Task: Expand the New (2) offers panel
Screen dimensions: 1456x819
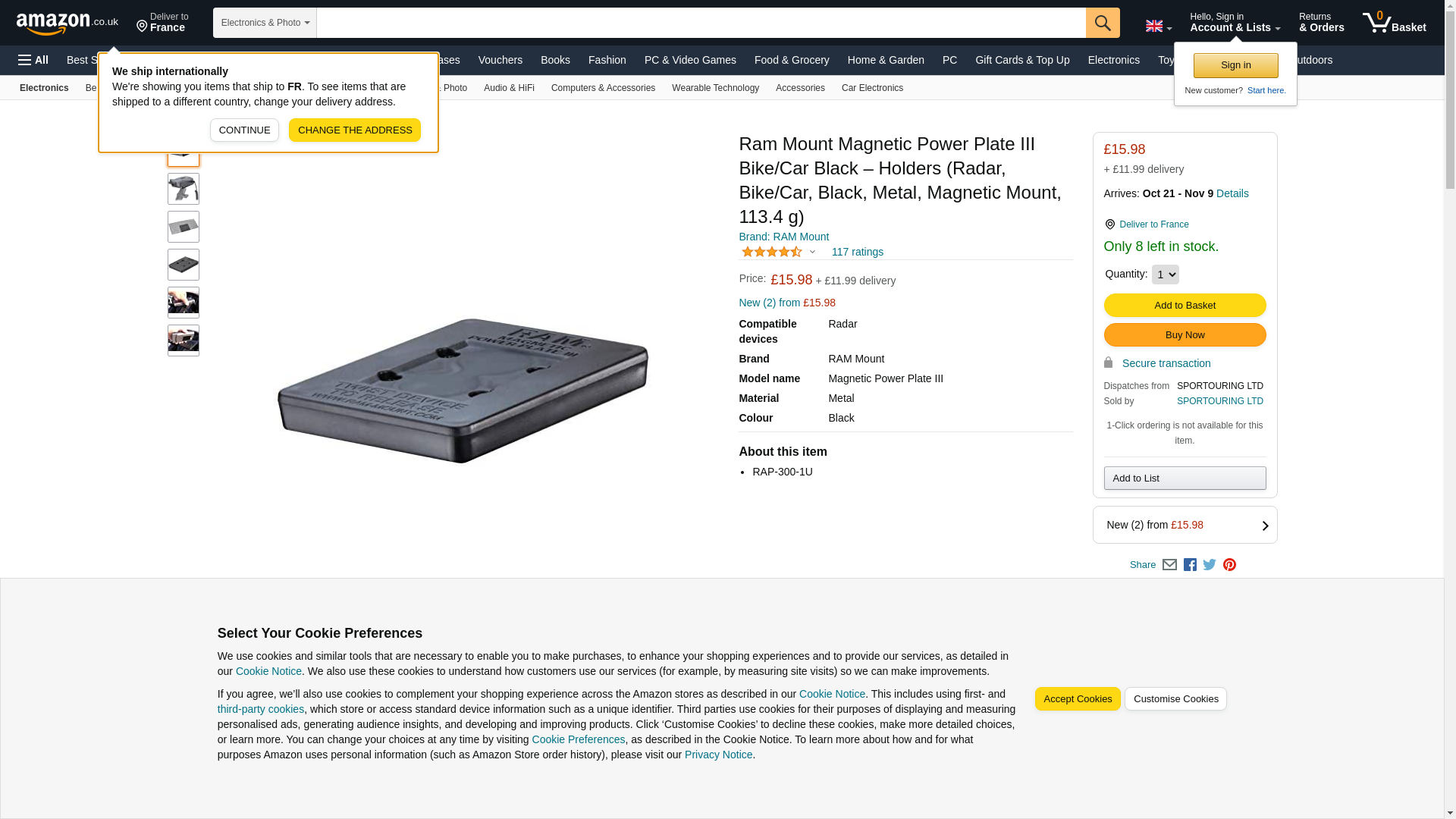Action: [x=1185, y=525]
